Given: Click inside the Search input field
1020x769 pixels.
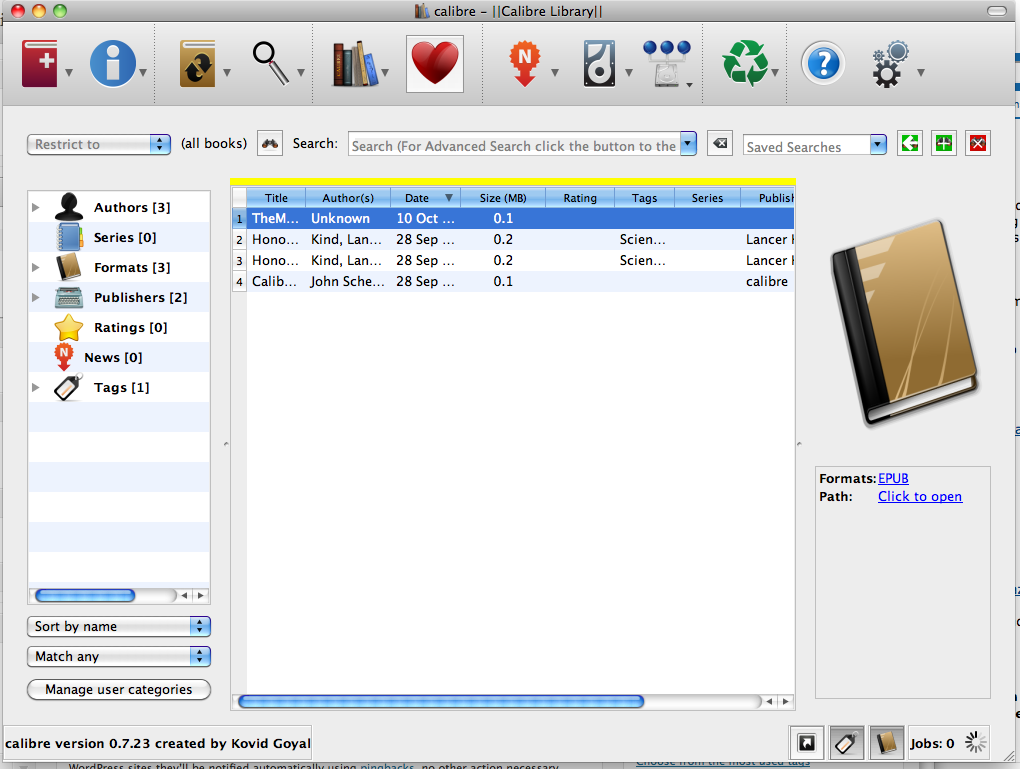Looking at the screenshot, I should (515, 146).
